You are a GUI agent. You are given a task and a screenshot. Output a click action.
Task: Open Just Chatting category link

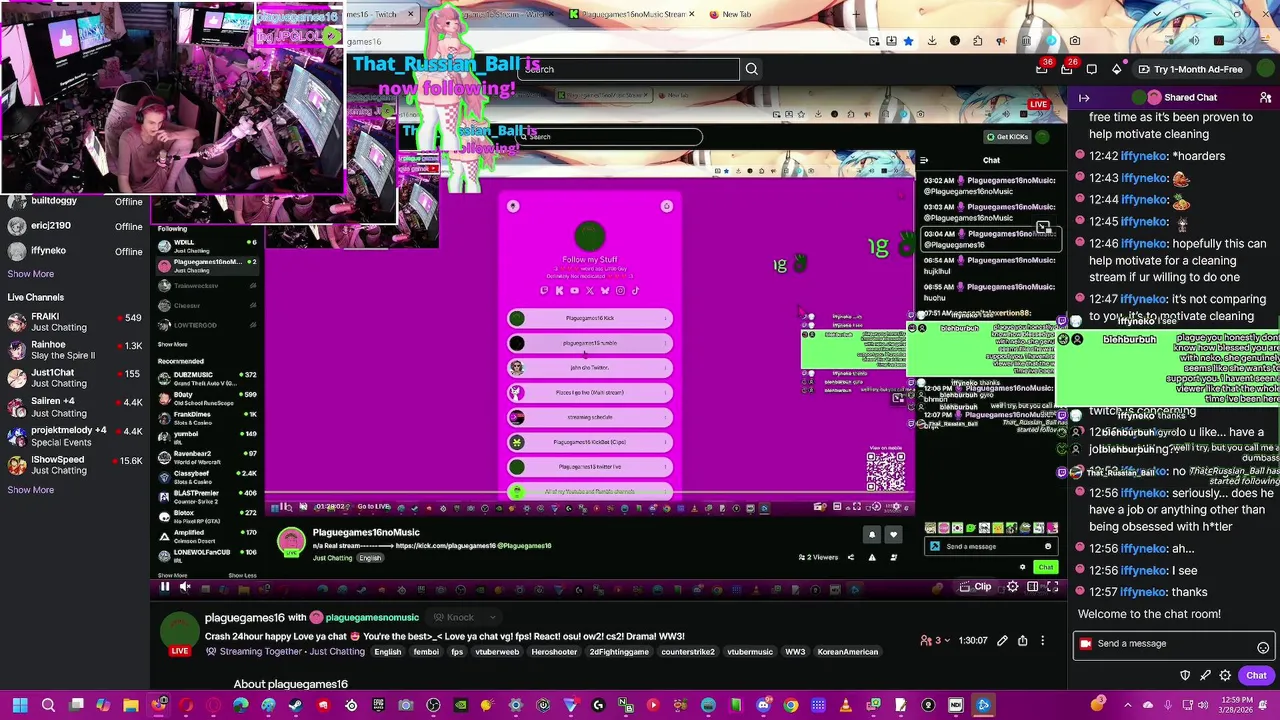coord(336,652)
